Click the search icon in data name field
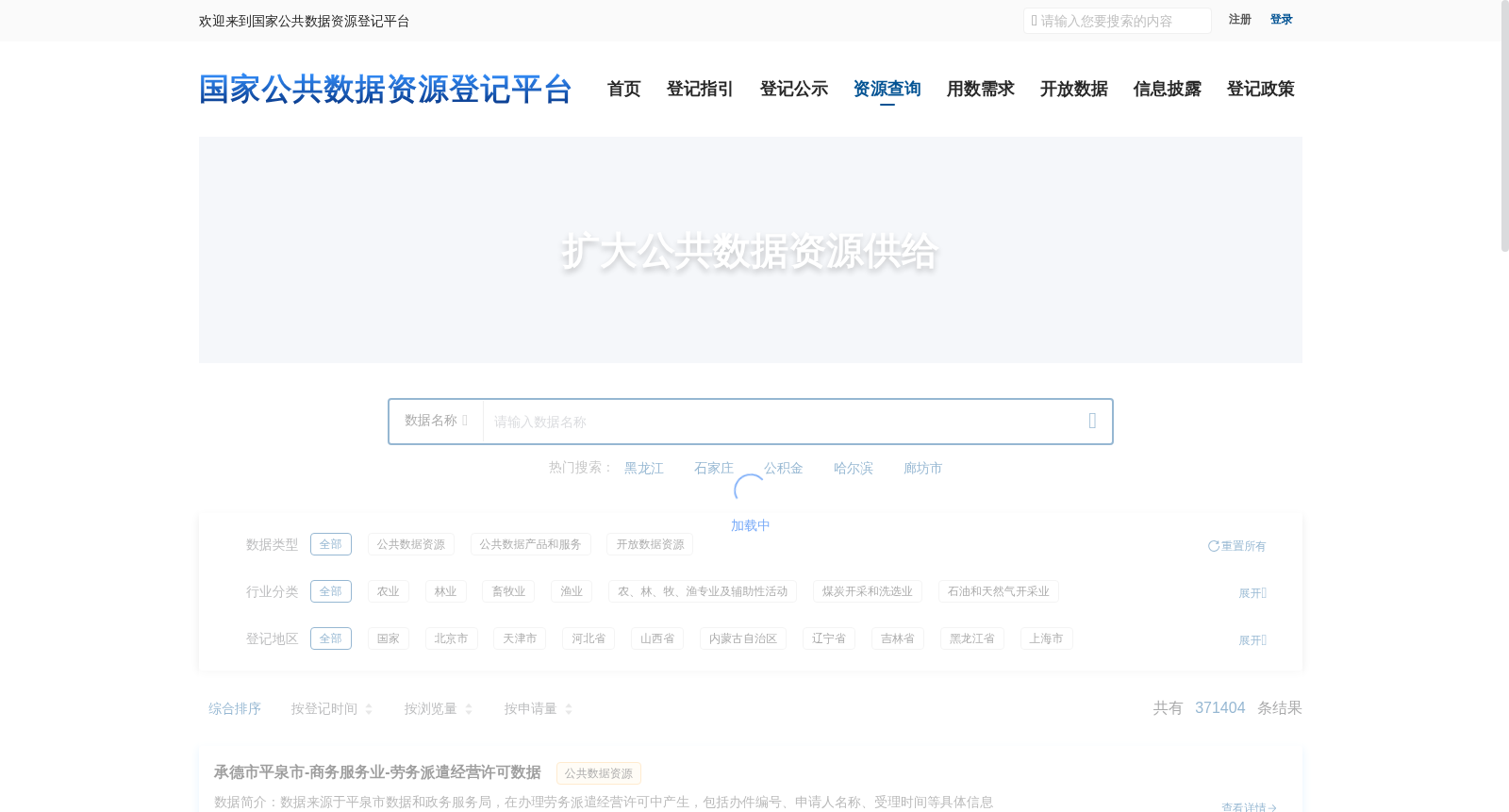Image resolution: width=1509 pixels, height=812 pixels. [1092, 421]
